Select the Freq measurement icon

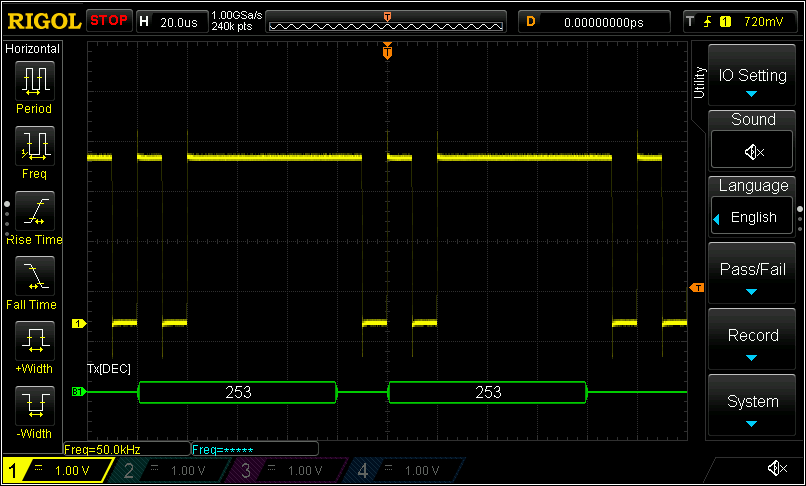point(34,146)
